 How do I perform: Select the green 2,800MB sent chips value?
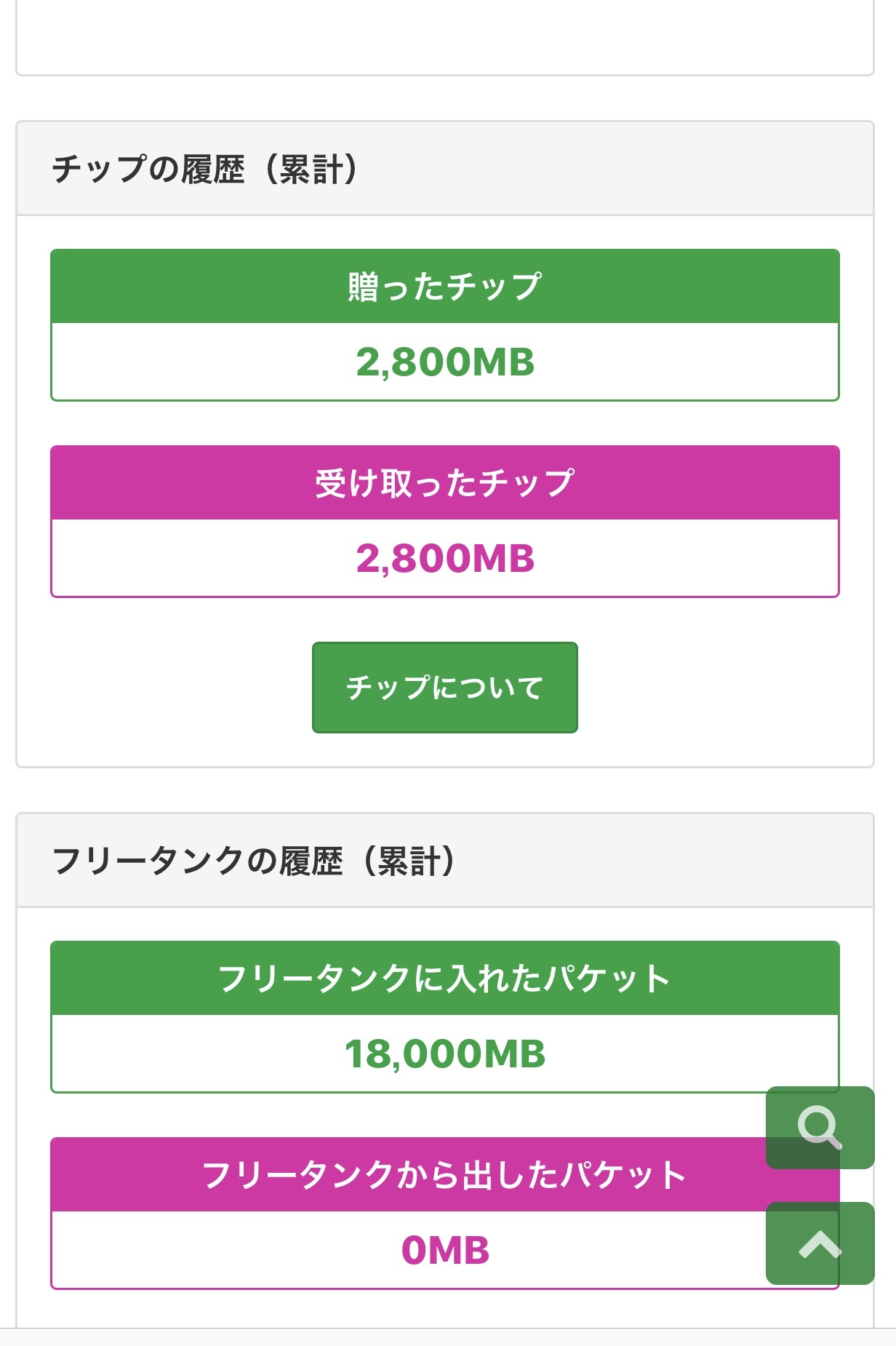point(444,362)
